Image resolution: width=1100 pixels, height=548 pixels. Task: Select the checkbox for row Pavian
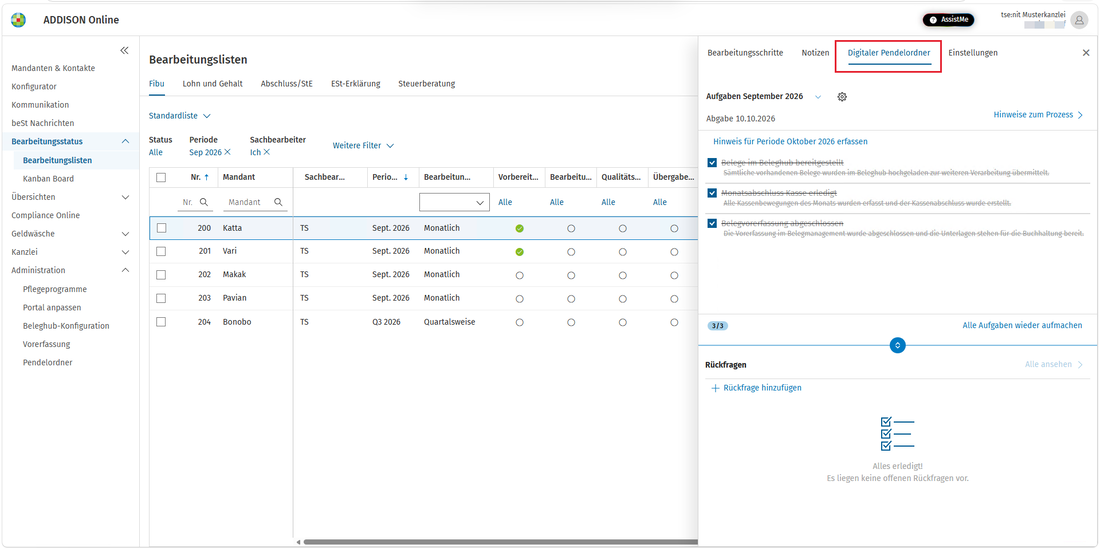(161, 298)
